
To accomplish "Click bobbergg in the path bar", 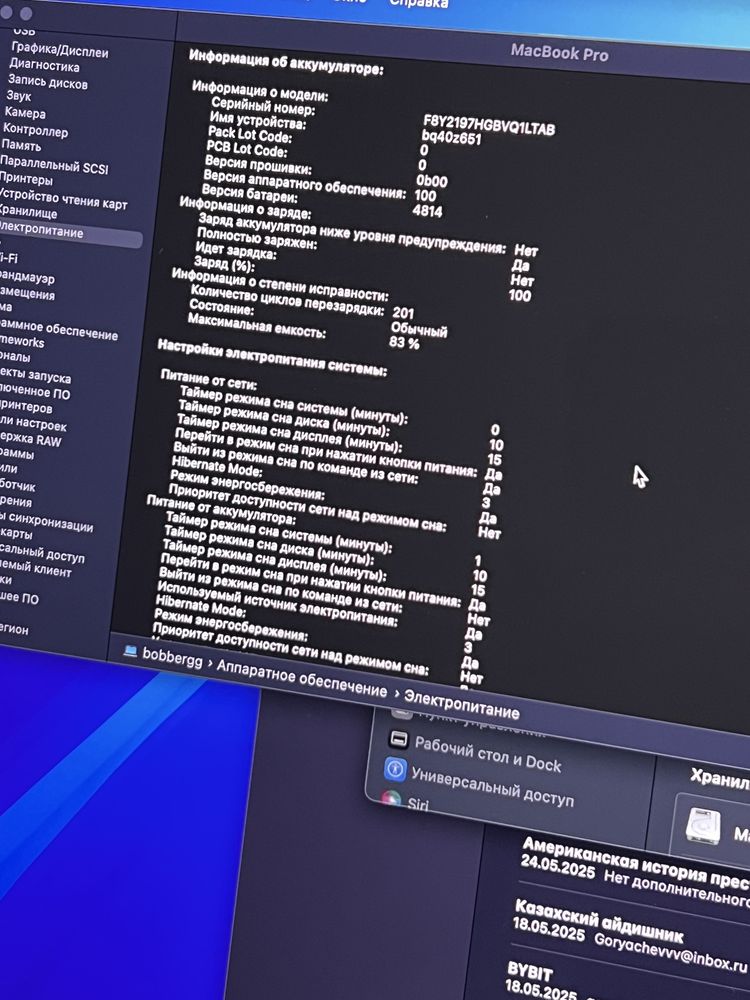I will tap(172, 656).
